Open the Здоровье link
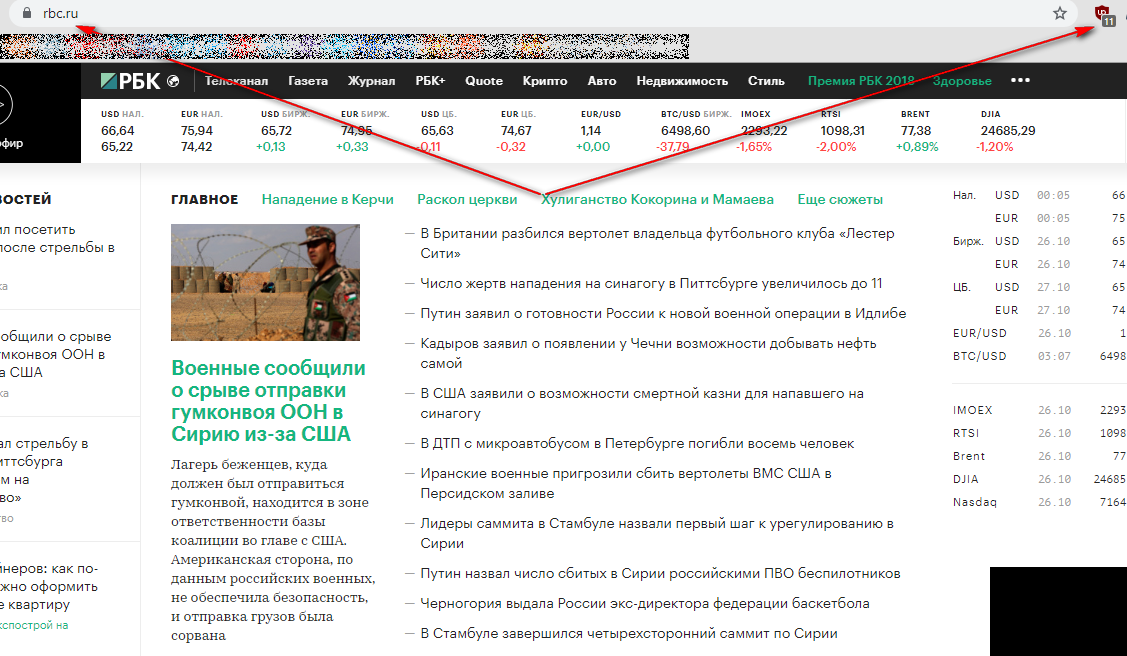 [962, 81]
